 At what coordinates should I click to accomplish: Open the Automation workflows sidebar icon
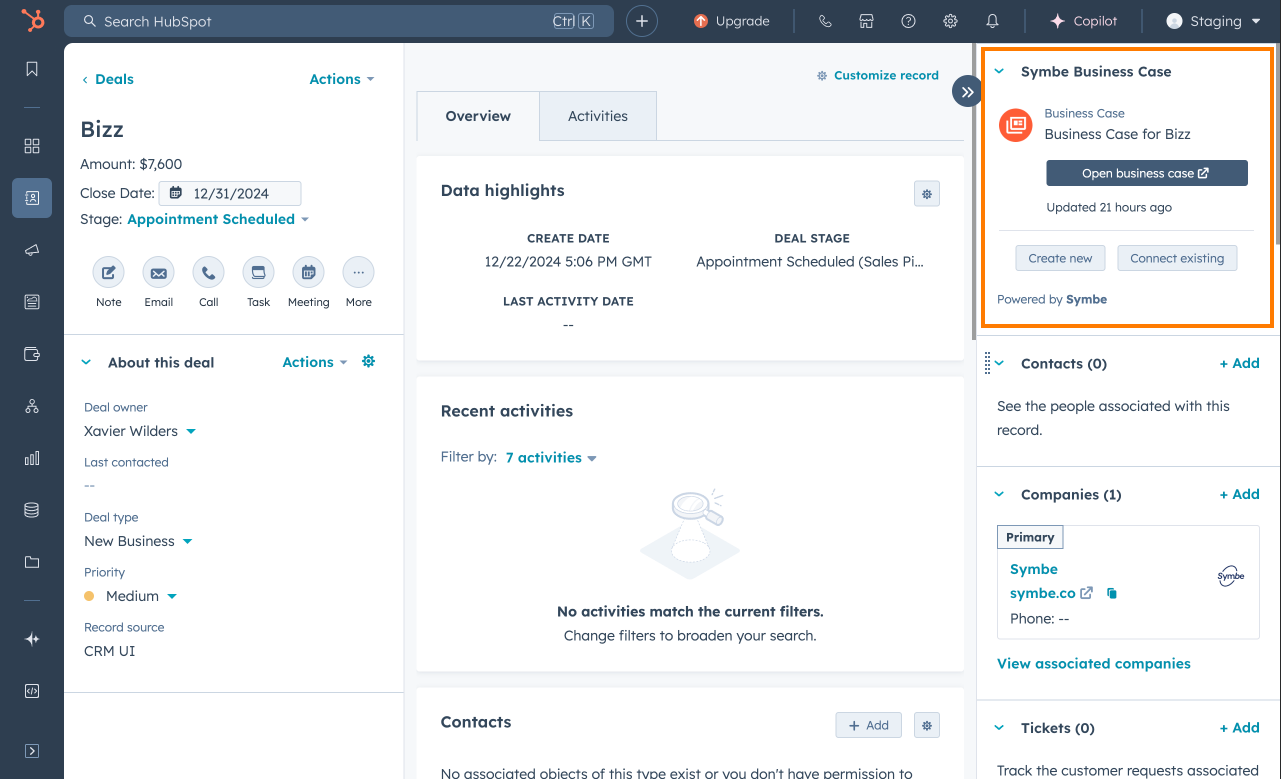tap(32, 406)
